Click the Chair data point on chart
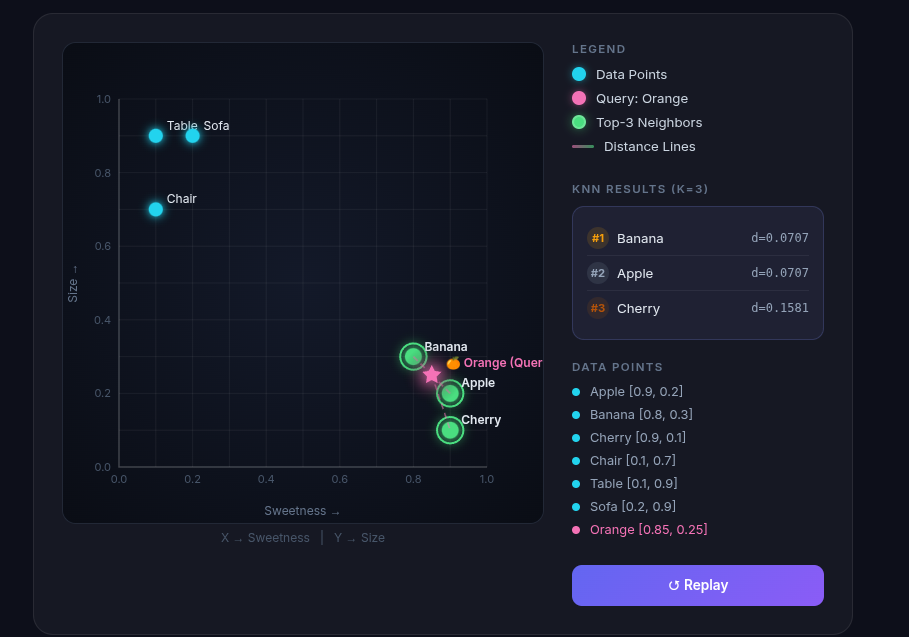 pyautogui.click(x=156, y=209)
